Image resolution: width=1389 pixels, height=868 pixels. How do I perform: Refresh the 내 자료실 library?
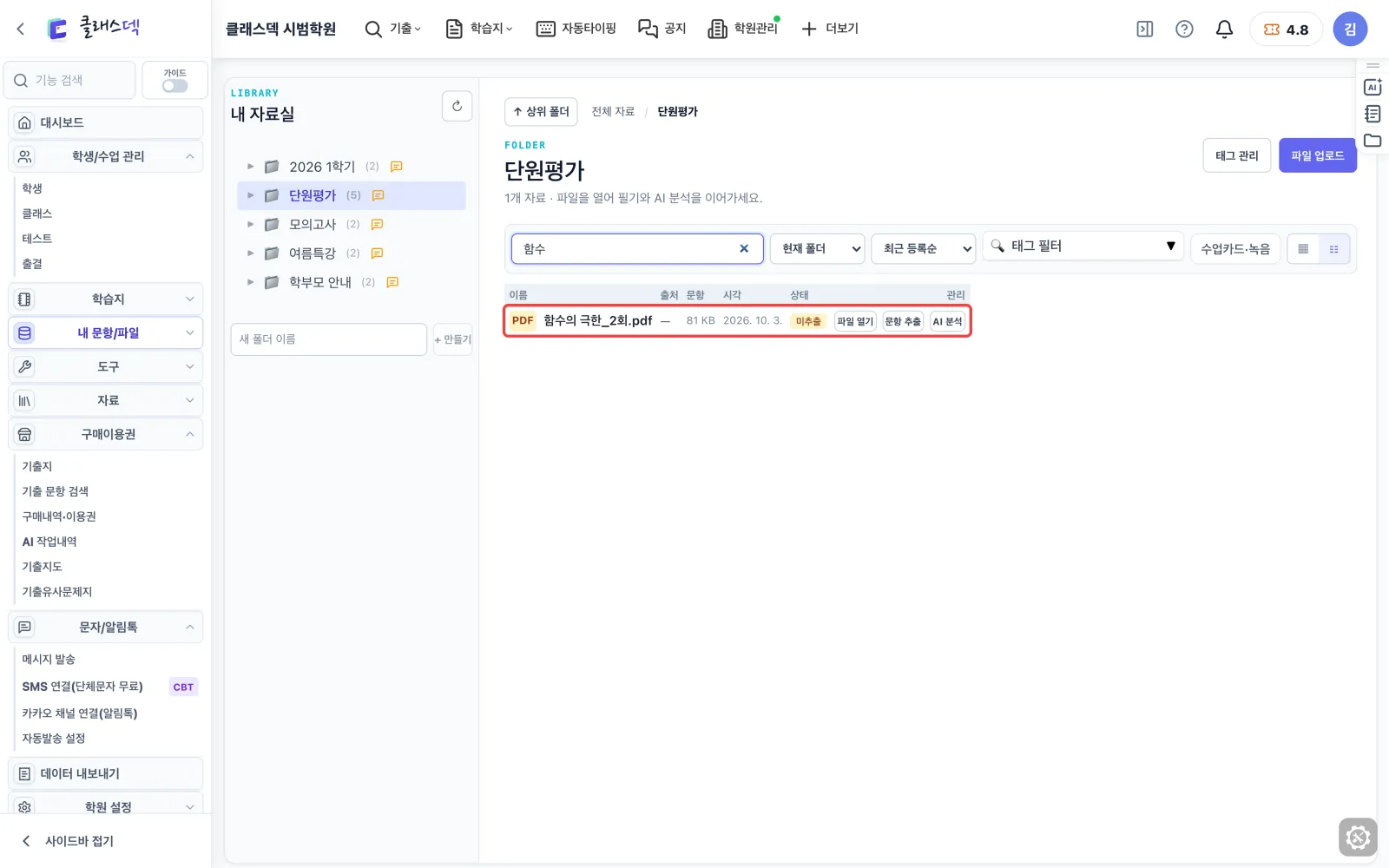(458, 106)
